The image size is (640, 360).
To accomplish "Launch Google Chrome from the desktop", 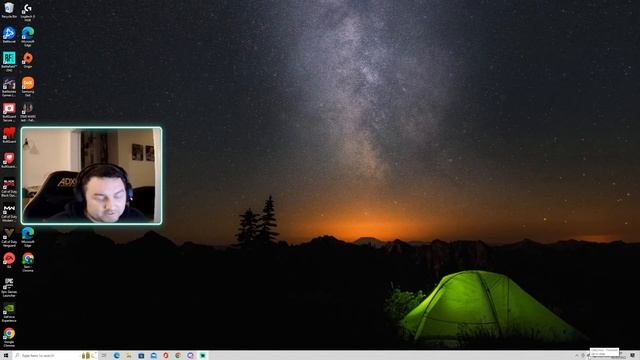I will point(9,337).
